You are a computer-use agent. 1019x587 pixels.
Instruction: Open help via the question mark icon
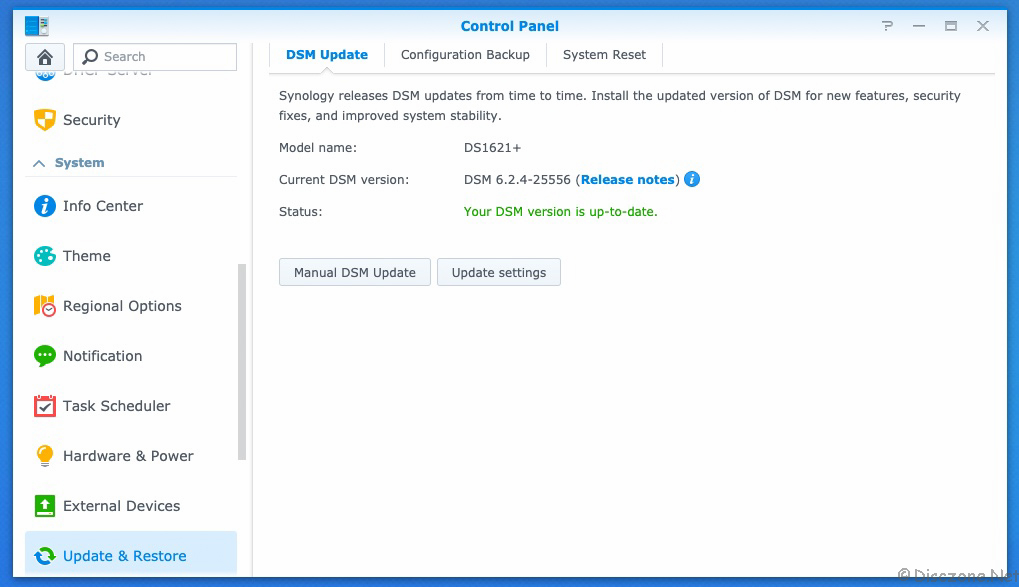click(887, 26)
